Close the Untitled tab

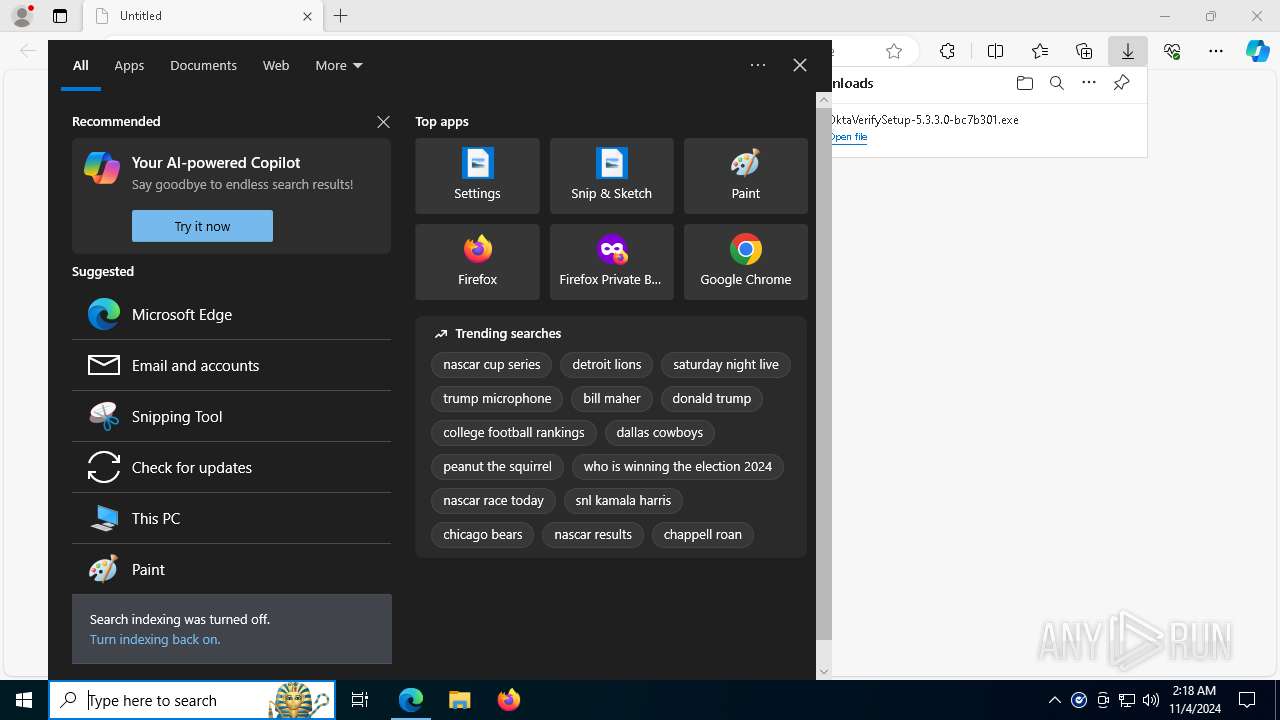307,16
